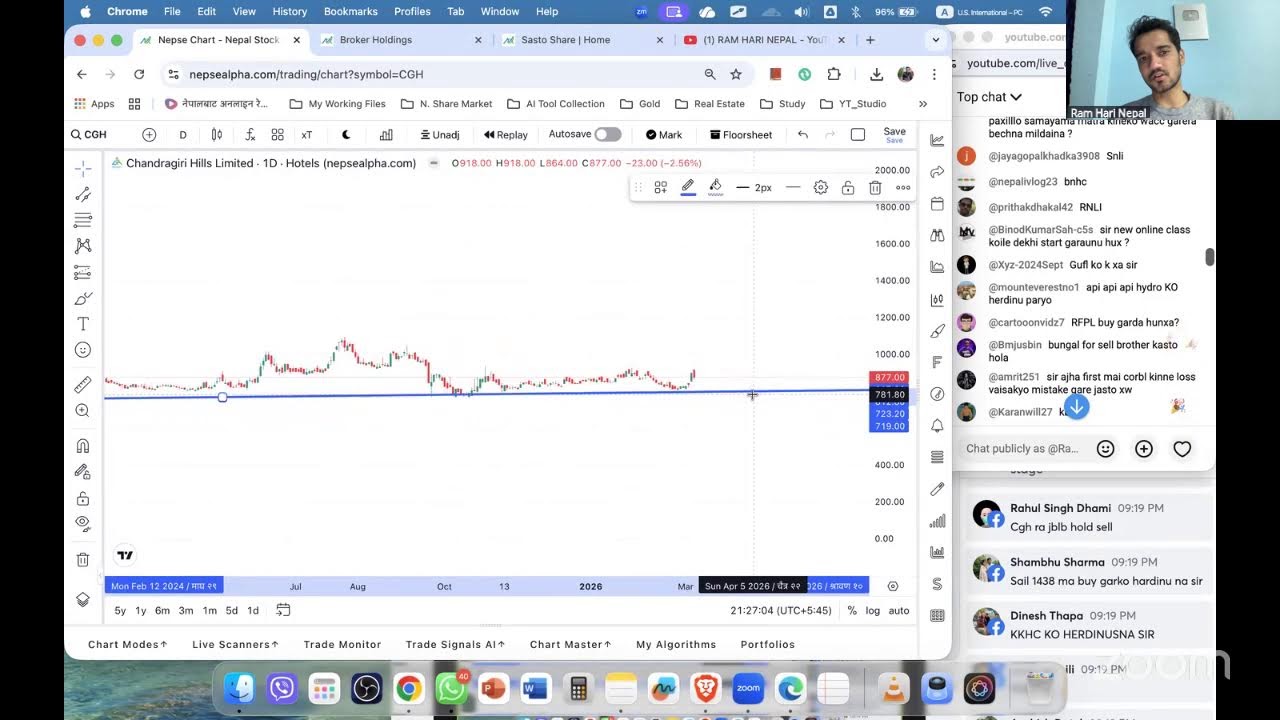Open the line style dropdown in drawing toolbar
This screenshot has width=1280, height=720.
click(793, 187)
